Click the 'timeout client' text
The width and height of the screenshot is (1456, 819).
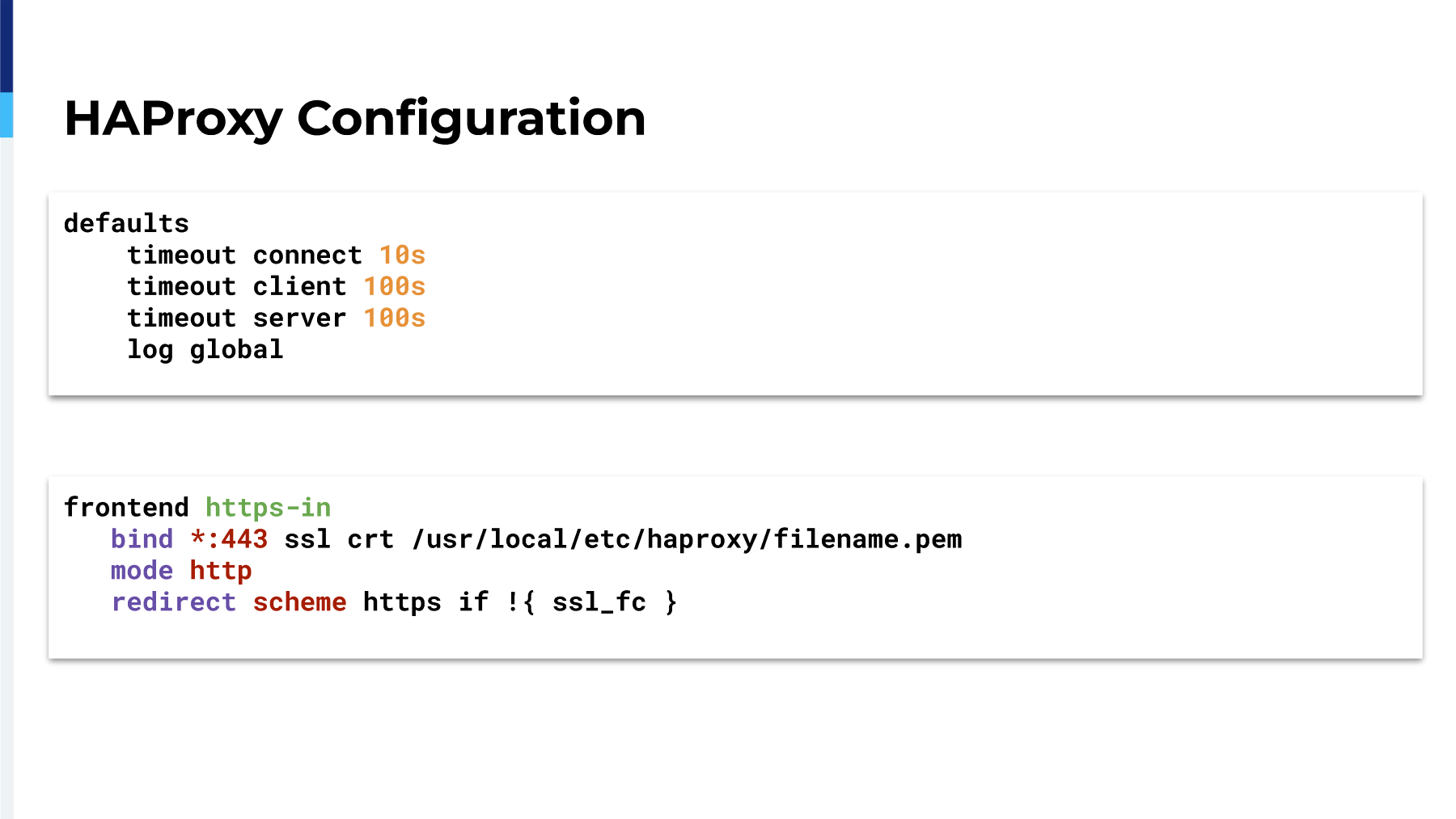(236, 286)
